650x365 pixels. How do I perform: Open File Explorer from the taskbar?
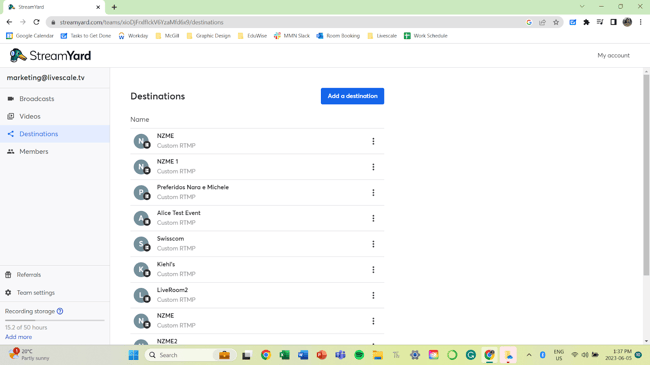tap(378, 355)
